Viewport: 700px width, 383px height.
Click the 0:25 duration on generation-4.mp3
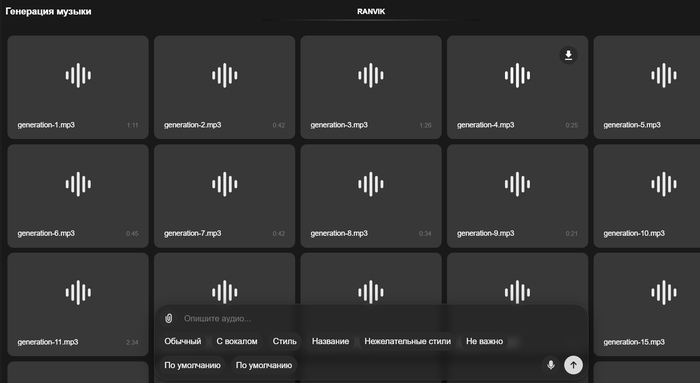572,125
